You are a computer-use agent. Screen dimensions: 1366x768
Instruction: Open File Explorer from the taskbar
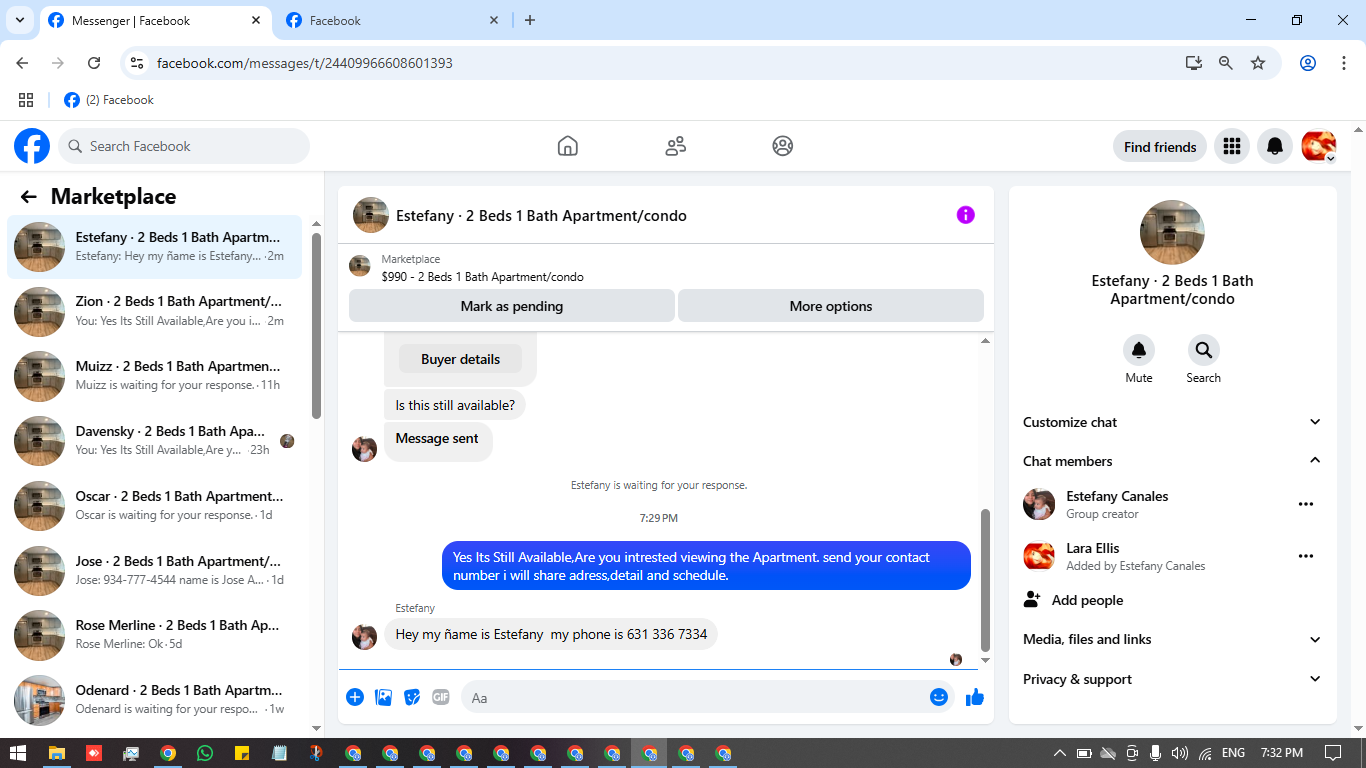[57, 753]
